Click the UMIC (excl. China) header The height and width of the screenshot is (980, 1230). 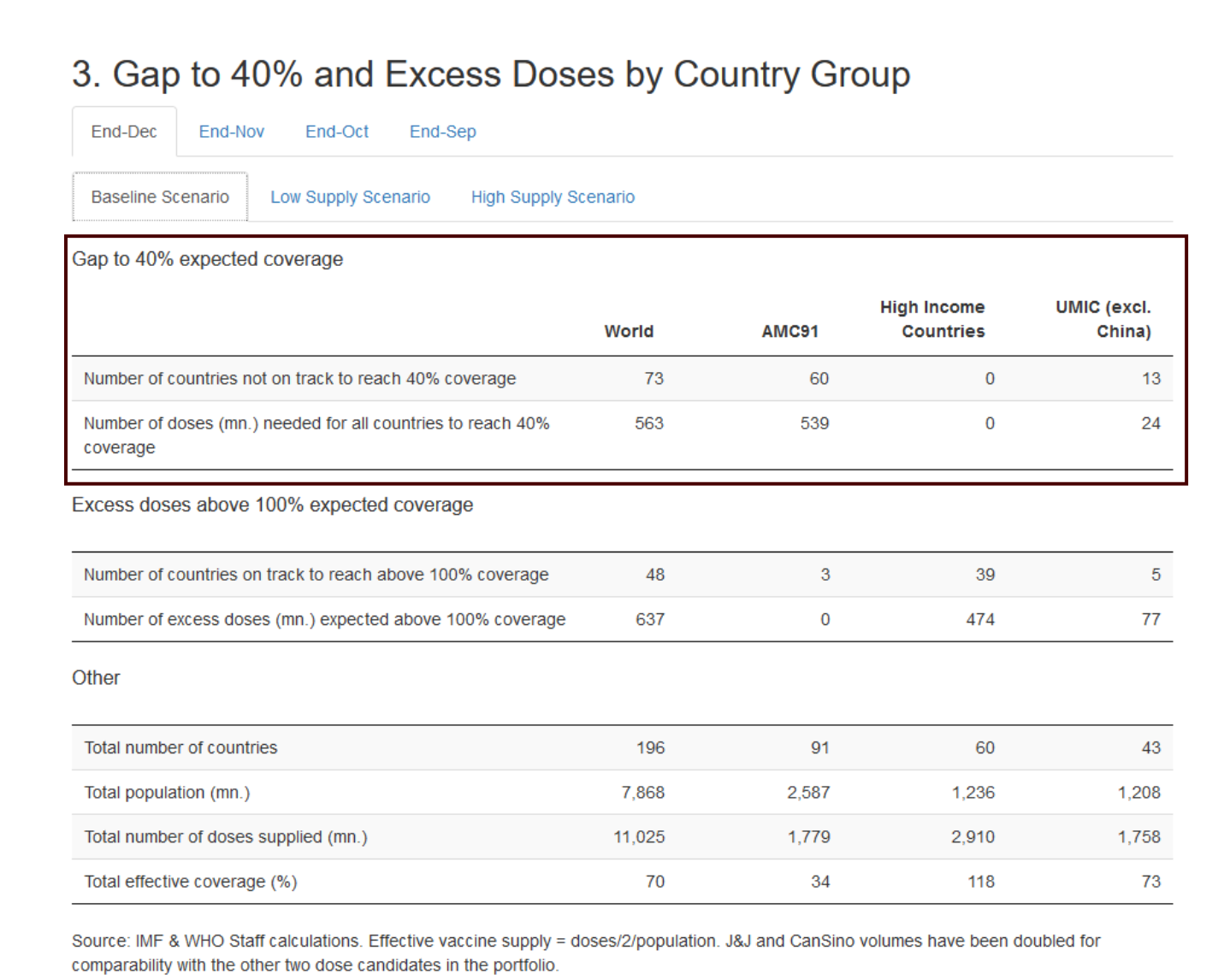[x=1103, y=319]
